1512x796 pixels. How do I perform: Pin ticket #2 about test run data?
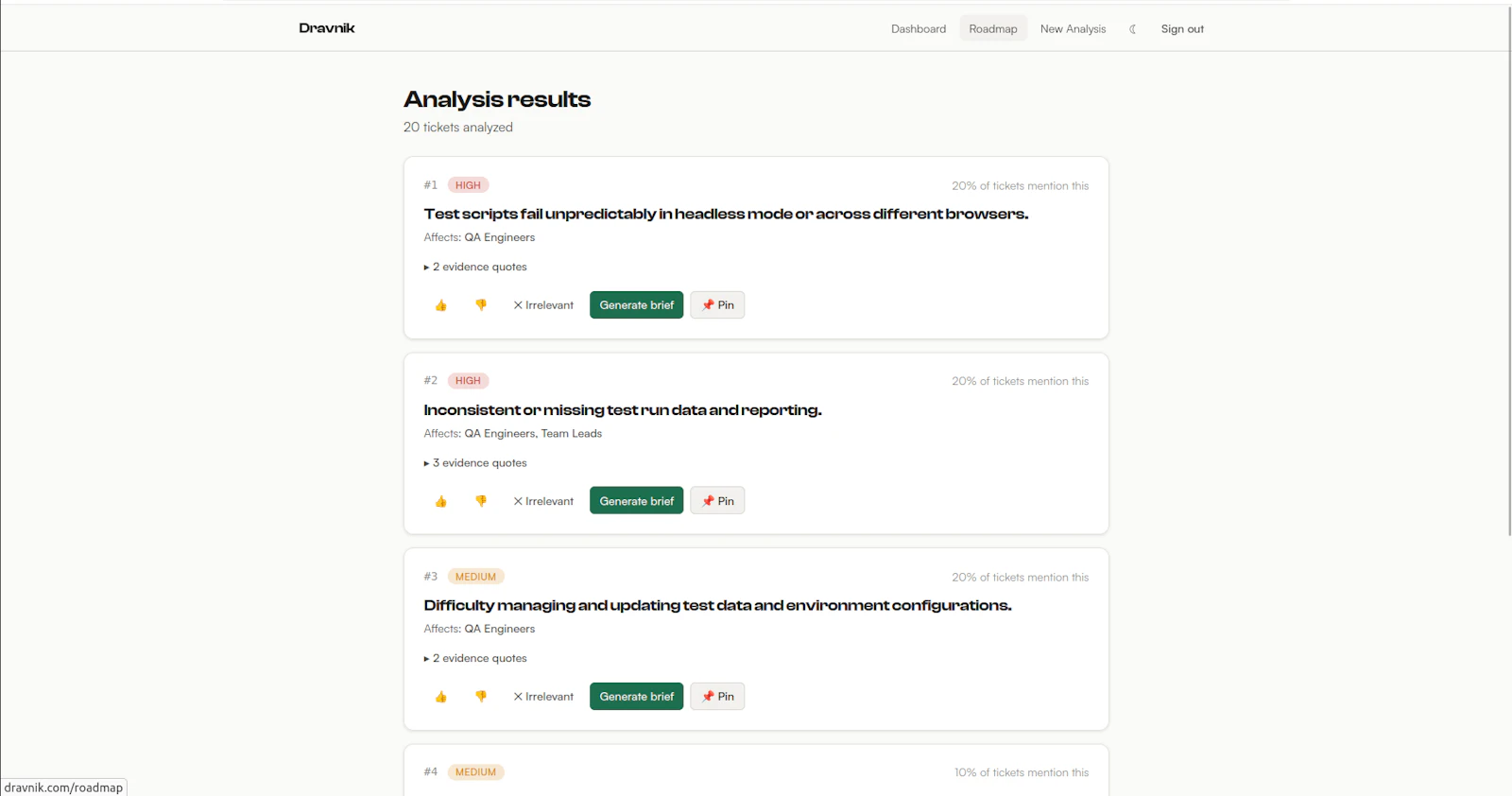pyautogui.click(x=716, y=500)
